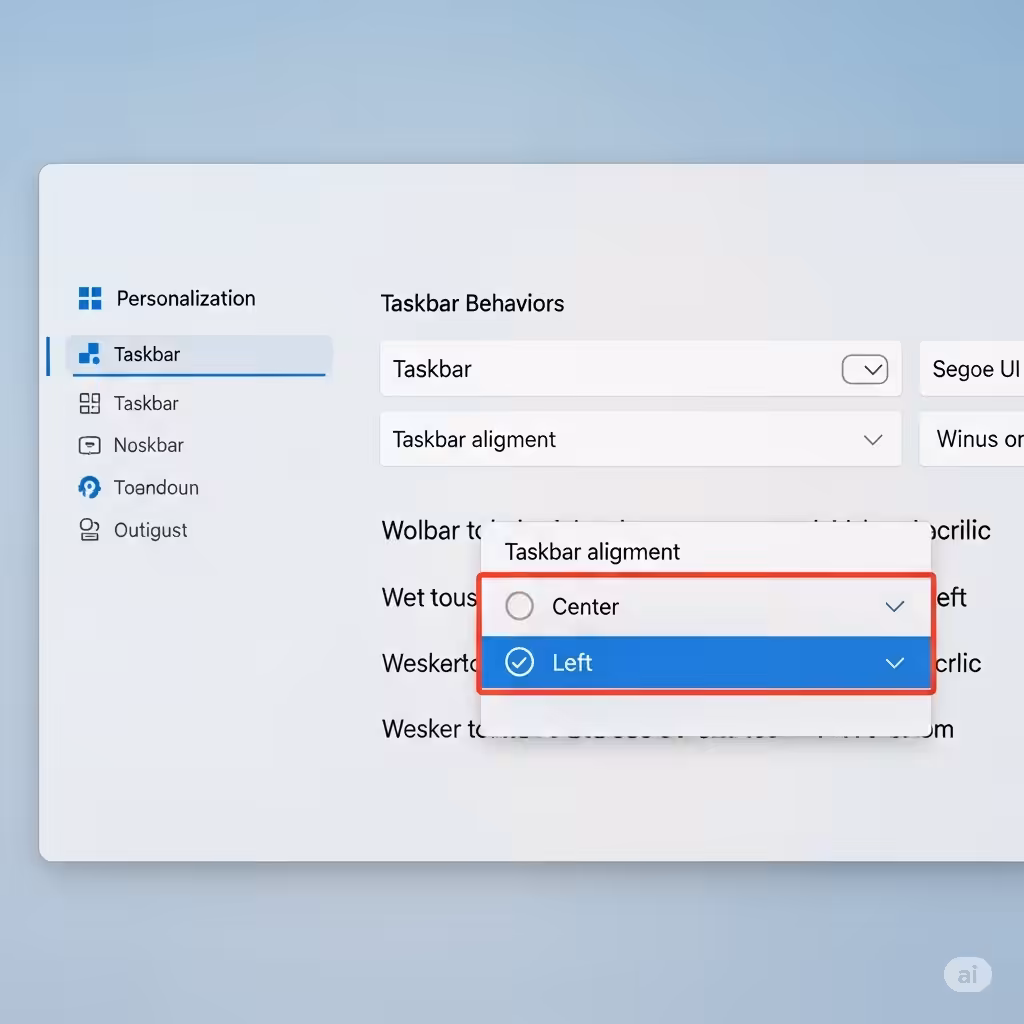
Task: Go to the Noskbar section
Action: click(x=148, y=445)
